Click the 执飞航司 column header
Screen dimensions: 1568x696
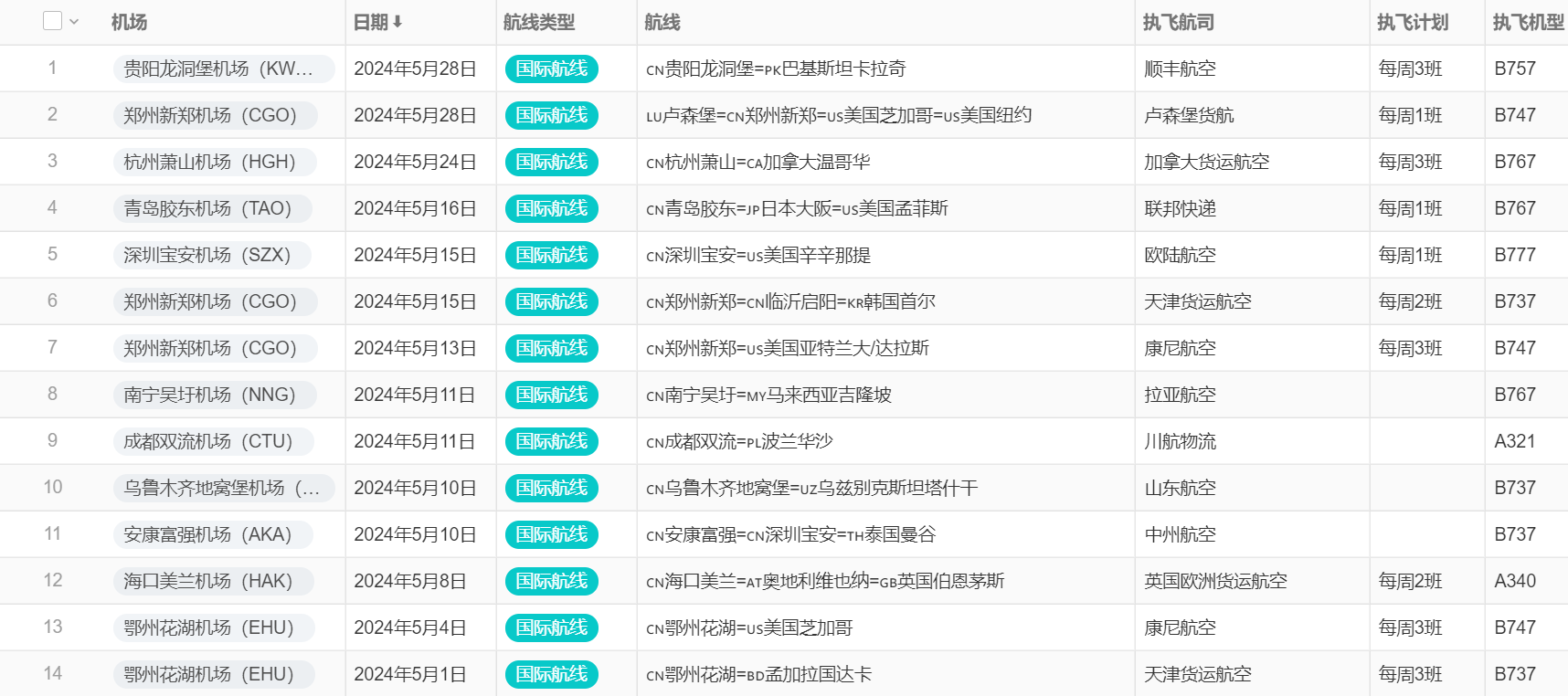[x=1179, y=22]
